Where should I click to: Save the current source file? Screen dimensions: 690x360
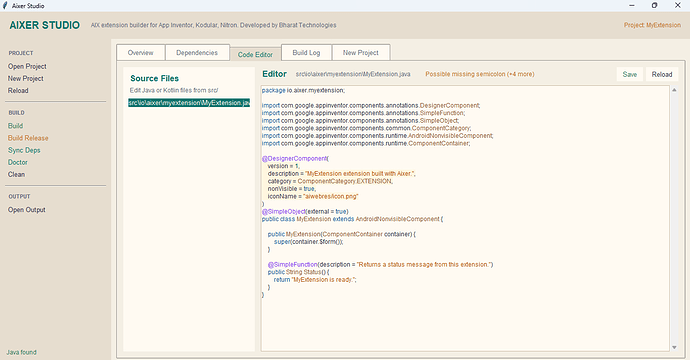[x=630, y=74]
